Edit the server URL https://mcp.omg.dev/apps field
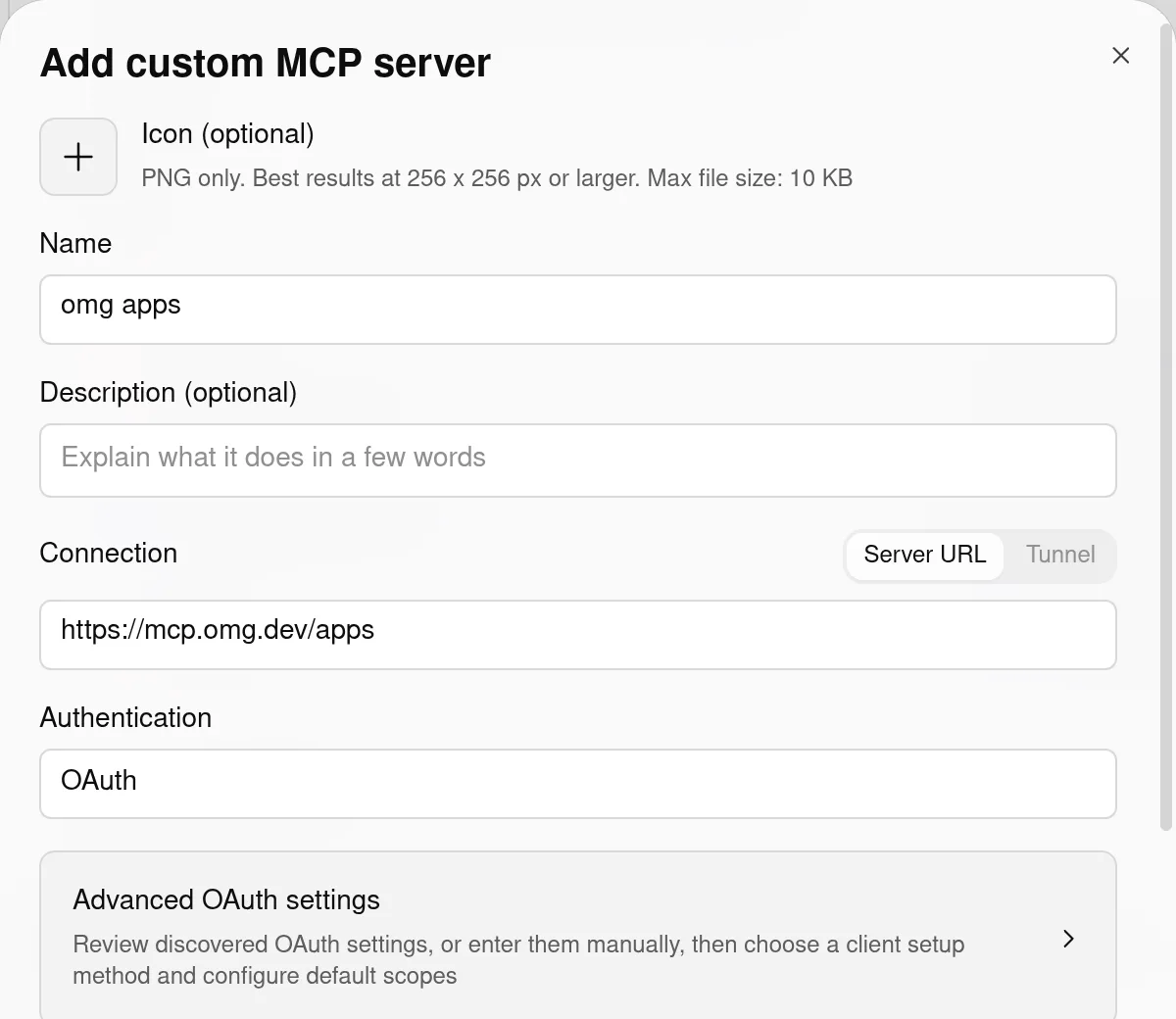This screenshot has height=1019, width=1176. [x=578, y=635]
